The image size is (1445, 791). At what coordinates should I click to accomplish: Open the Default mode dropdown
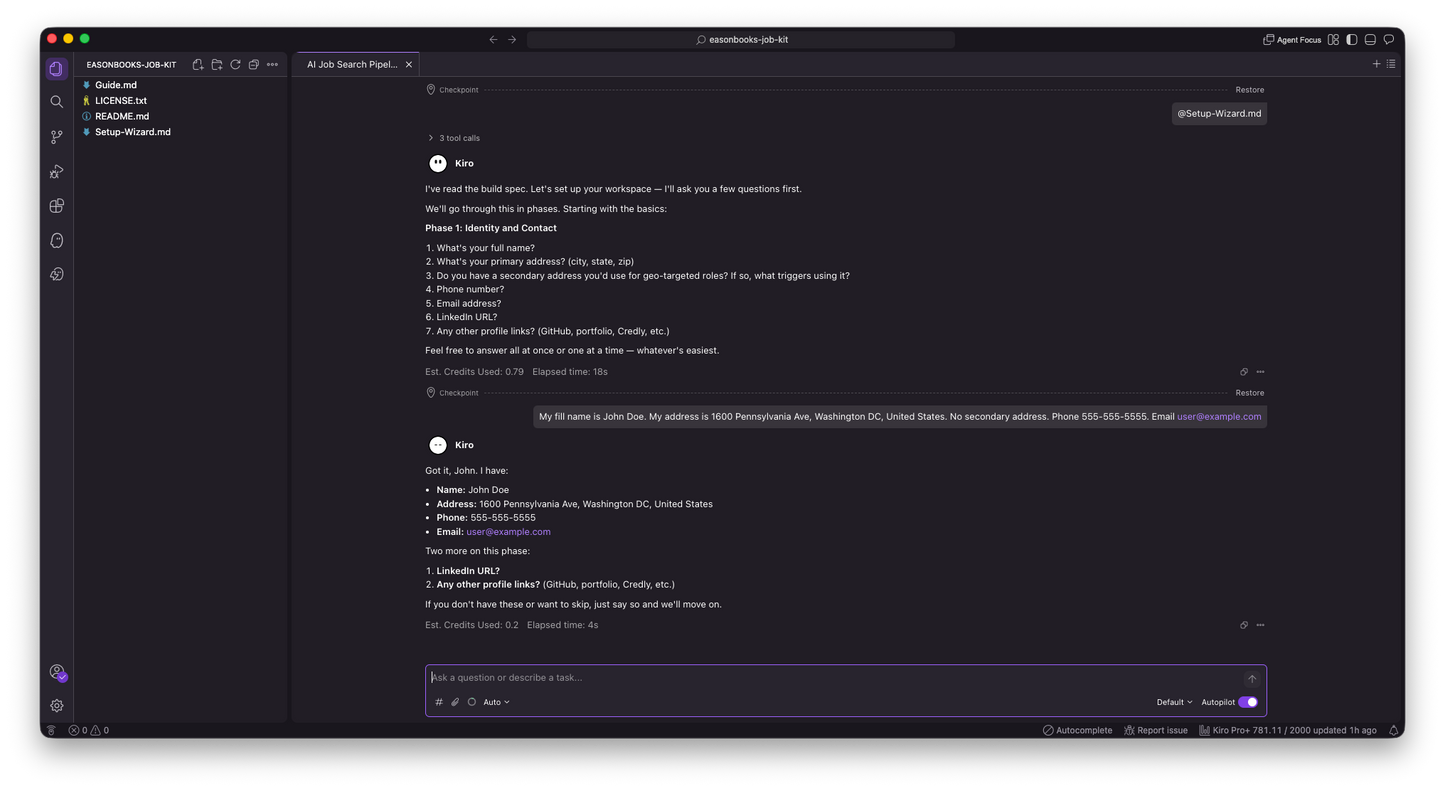1174,702
